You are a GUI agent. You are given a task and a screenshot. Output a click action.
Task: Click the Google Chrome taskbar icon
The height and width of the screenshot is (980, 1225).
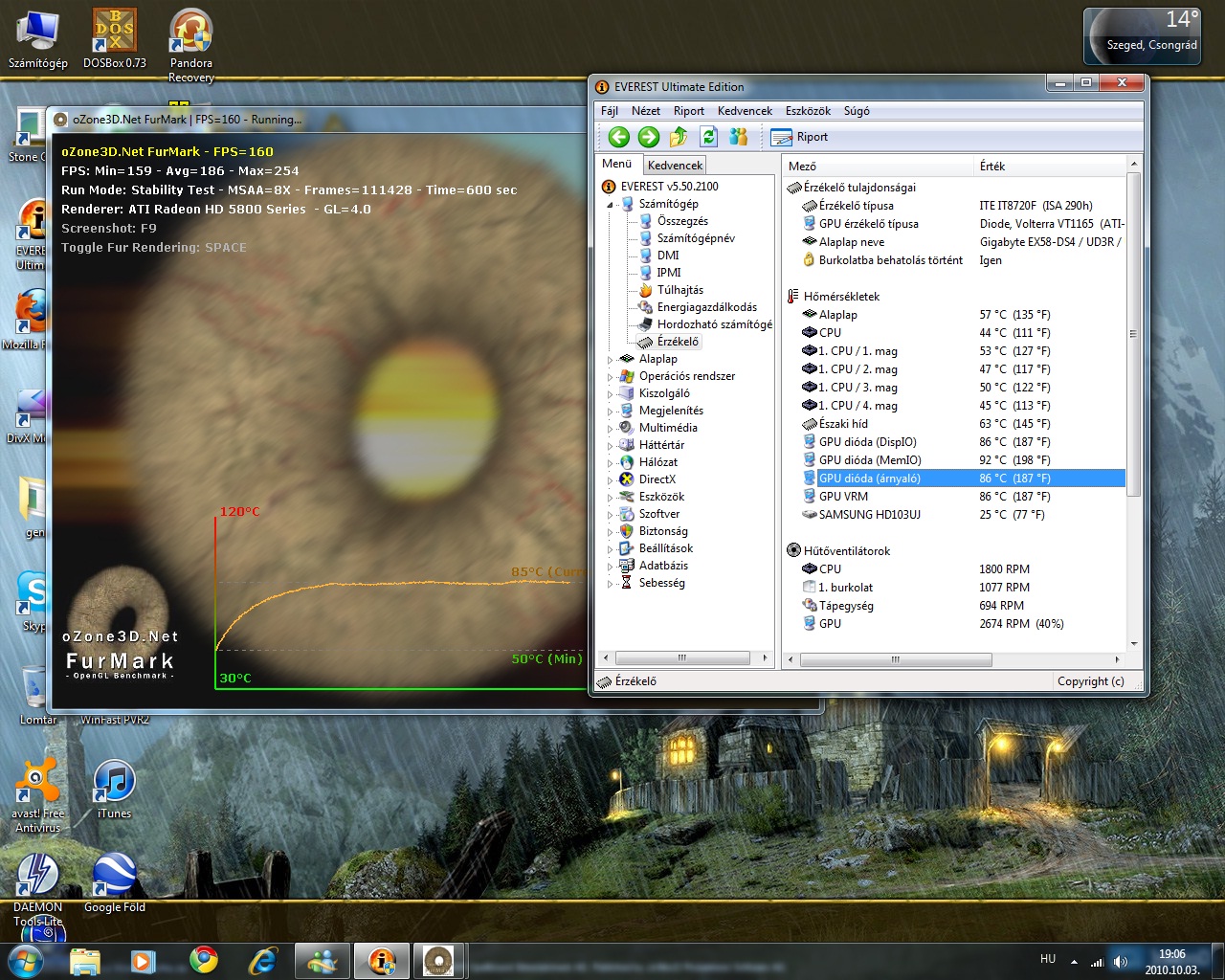(x=203, y=960)
